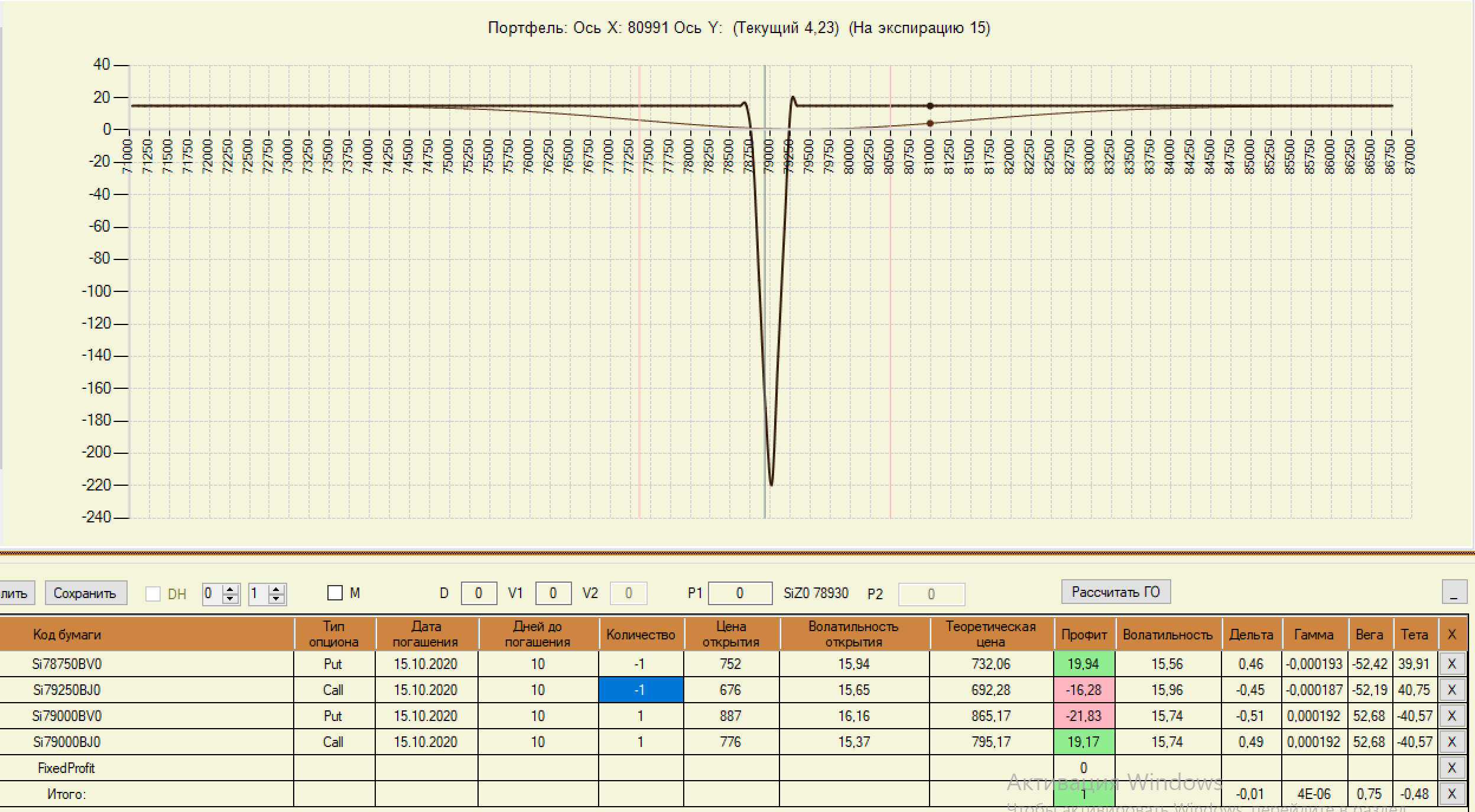Delete the Si78750BV0 Put row with X
Image resolution: width=1475 pixels, height=812 pixels.
(x=1451, y=664)
